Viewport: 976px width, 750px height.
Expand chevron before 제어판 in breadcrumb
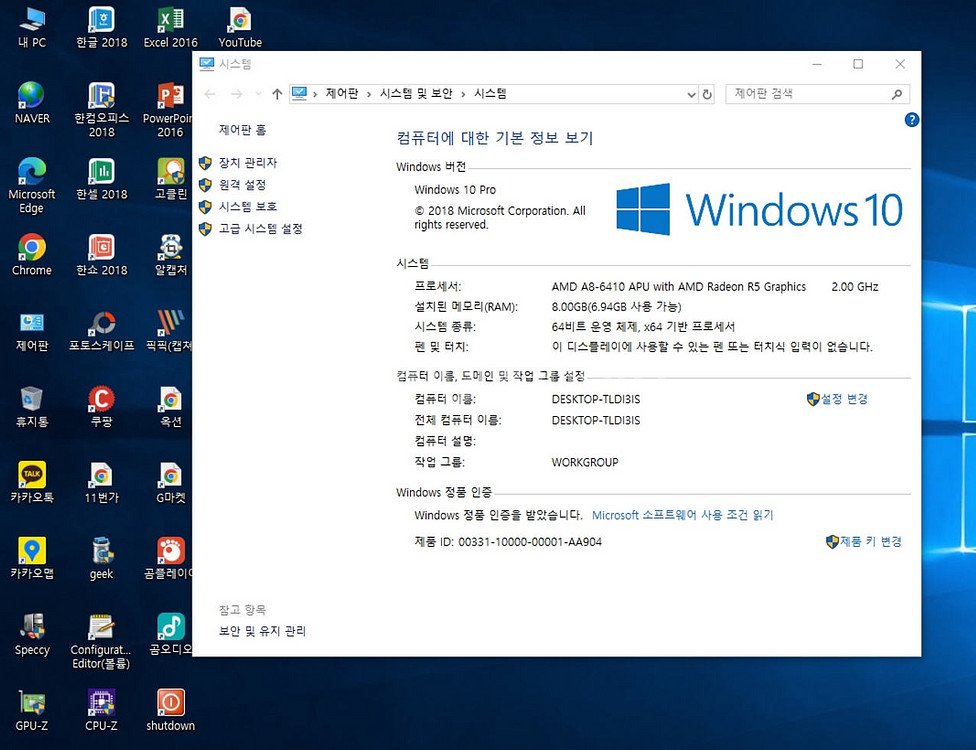(315, 94)
